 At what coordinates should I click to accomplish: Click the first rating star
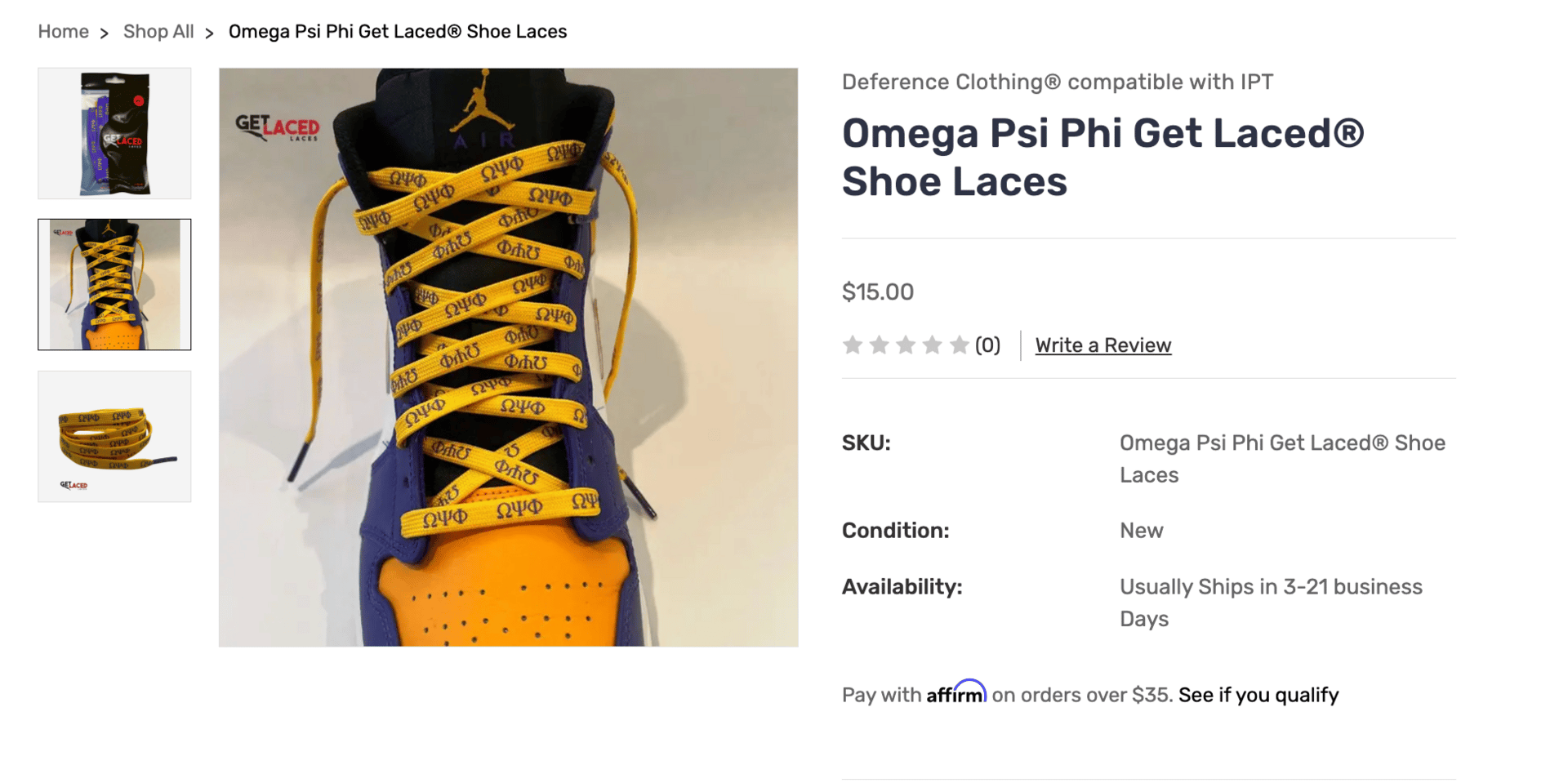click(x=853, y=345)
